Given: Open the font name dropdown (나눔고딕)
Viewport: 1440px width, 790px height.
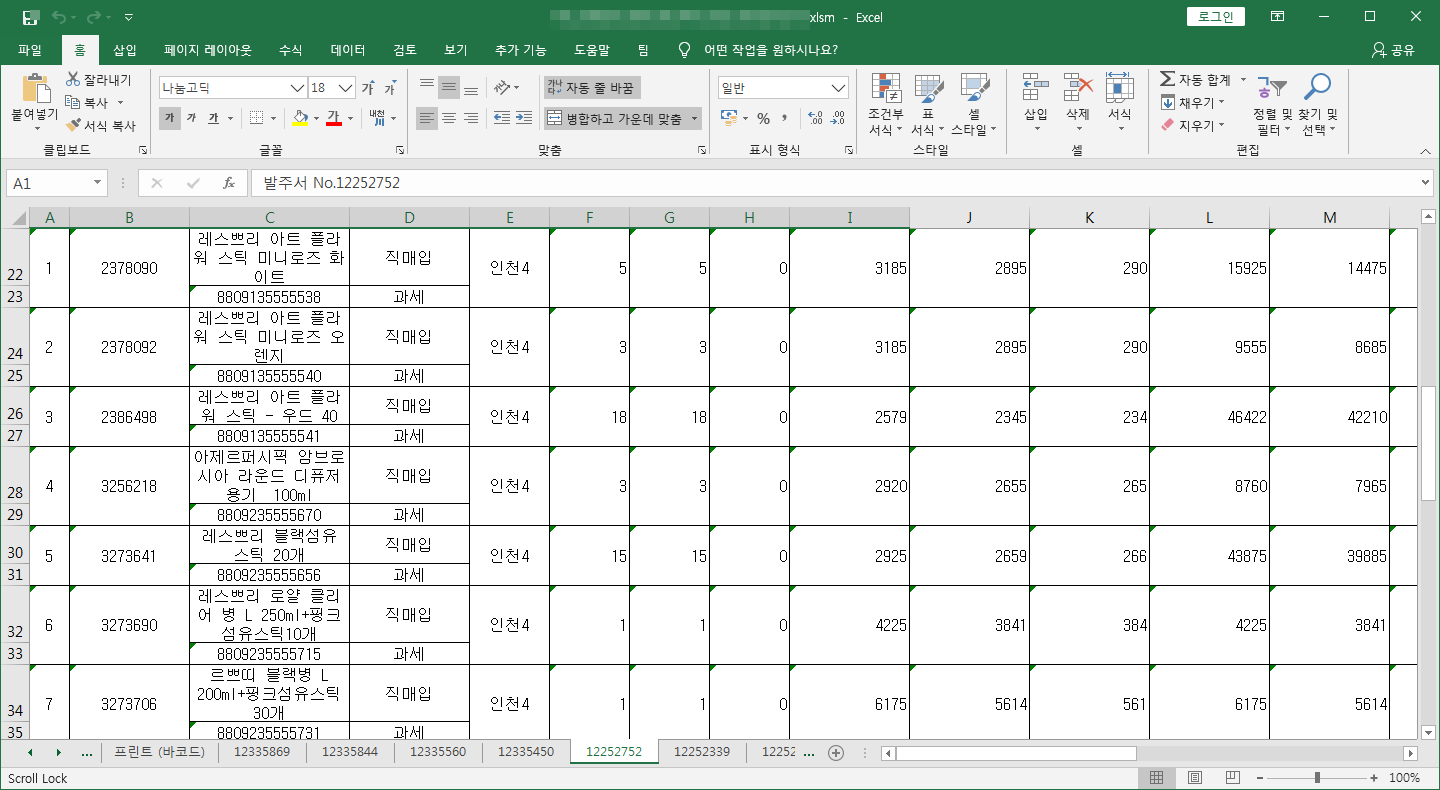Looking at the screenshot, I should (x=297, y=88).
